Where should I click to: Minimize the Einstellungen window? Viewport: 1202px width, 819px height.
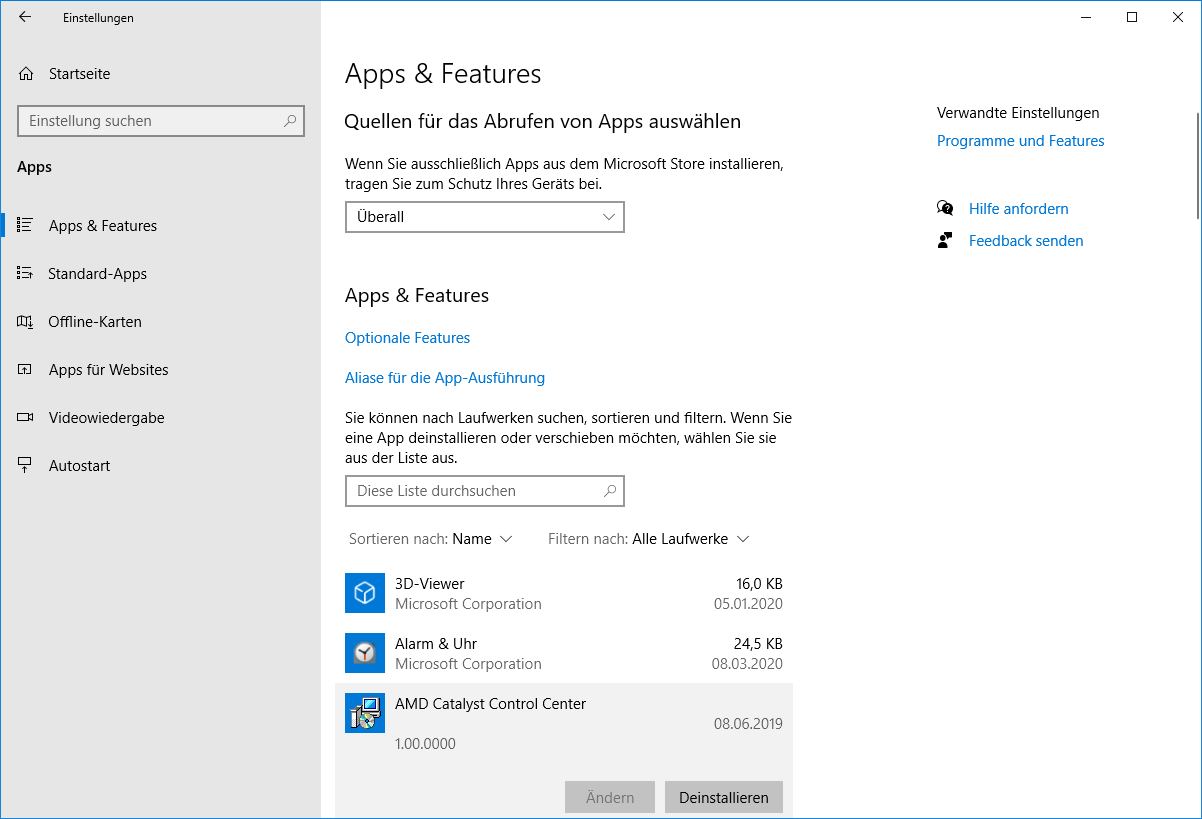[x=1086, y=17]
